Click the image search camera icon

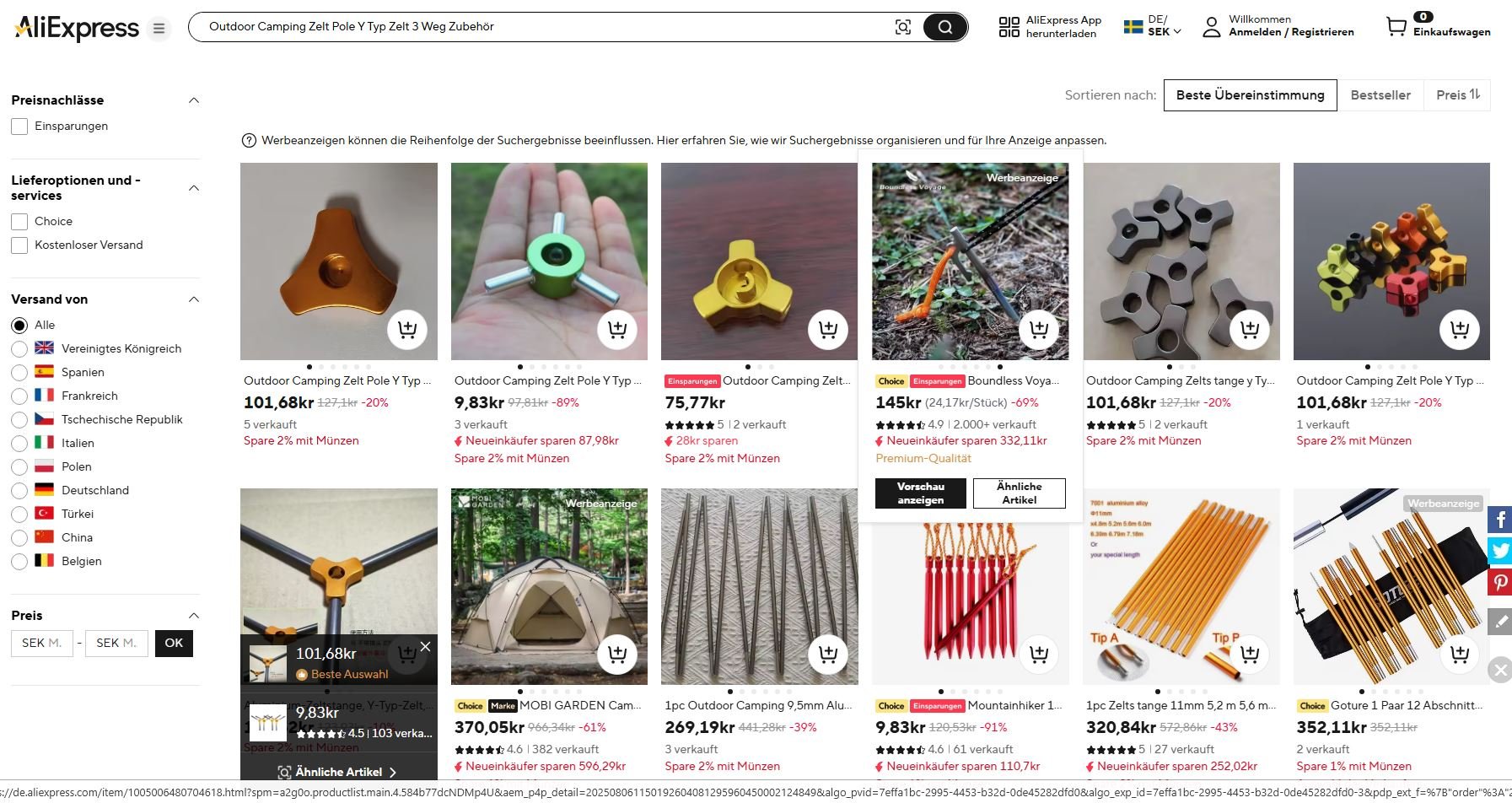903,27
